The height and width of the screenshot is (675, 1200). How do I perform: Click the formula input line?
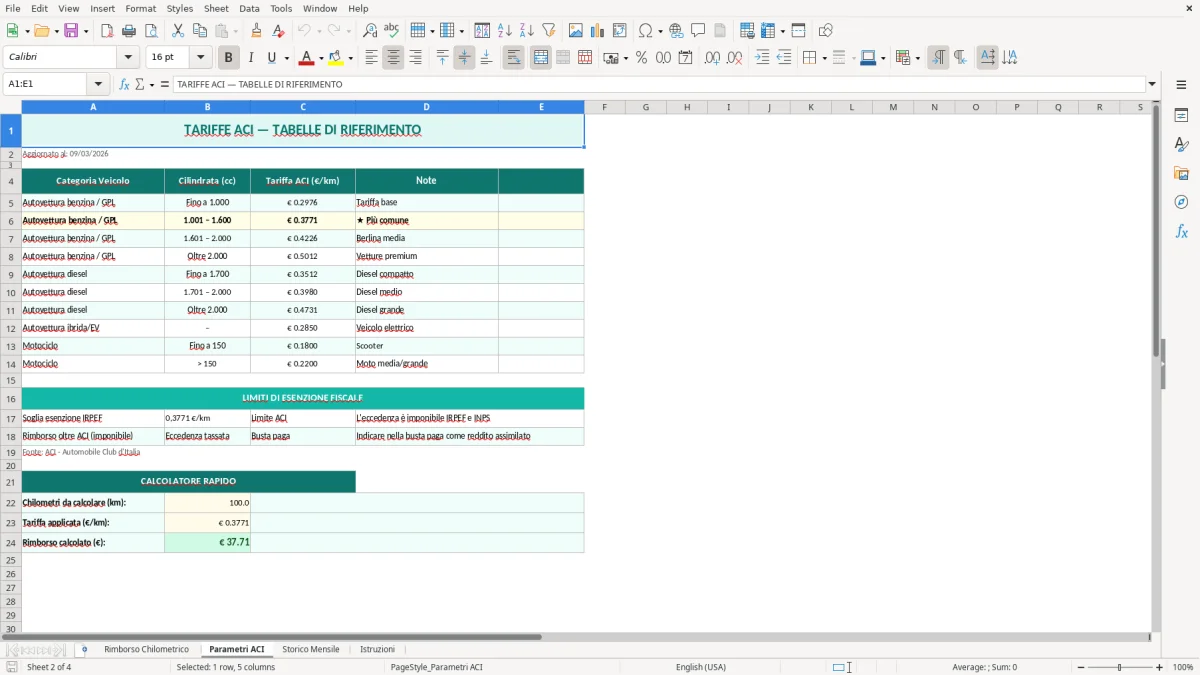pyautogui.click(x=658, y=84)
